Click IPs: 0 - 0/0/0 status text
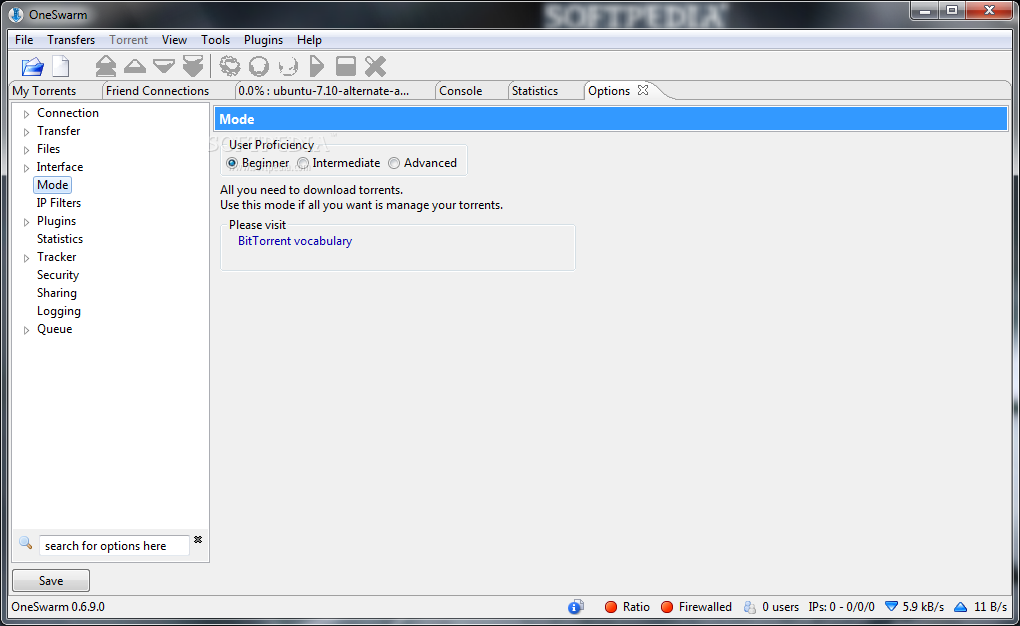Viewport: 1020px width, 626px height. 841,607
